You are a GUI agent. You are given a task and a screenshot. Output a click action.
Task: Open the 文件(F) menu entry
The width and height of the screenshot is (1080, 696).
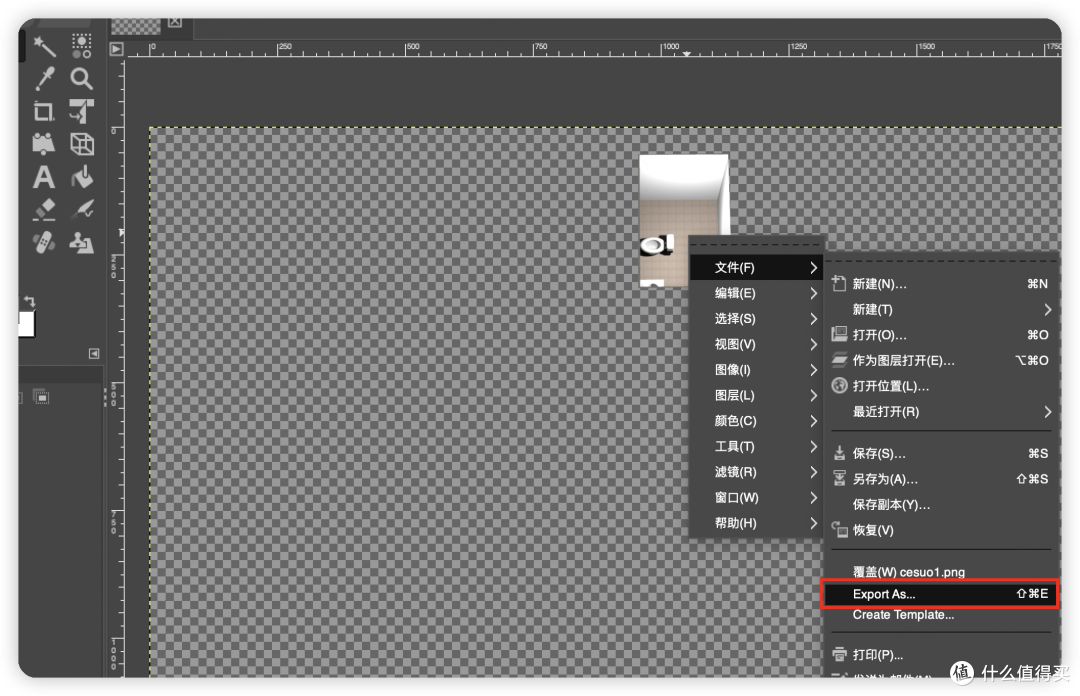tap(756, 267)
